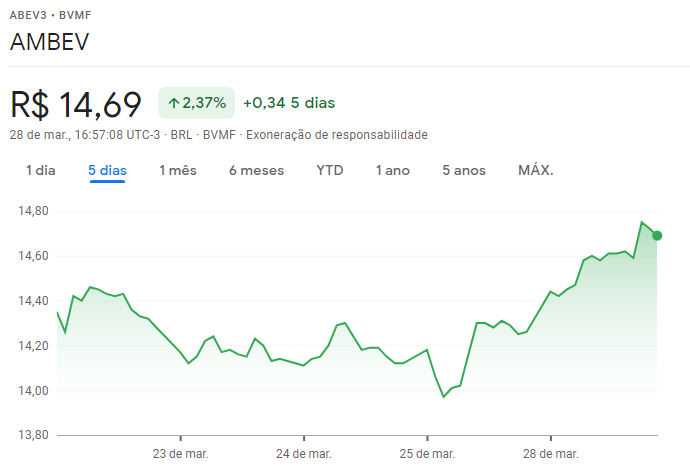Switch chart to 1 mês range
The width and height of the screenshot is (690, 470).
[178, 170]
